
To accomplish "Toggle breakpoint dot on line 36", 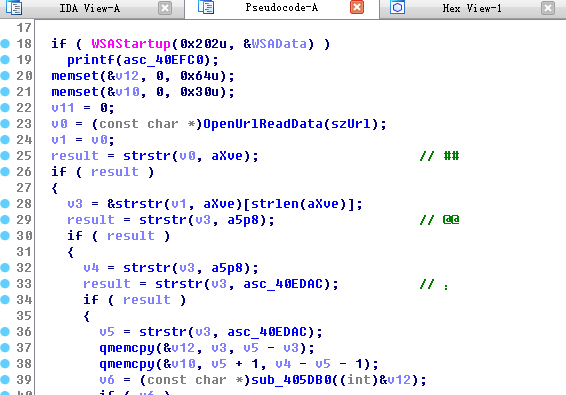I will [5, 331].
